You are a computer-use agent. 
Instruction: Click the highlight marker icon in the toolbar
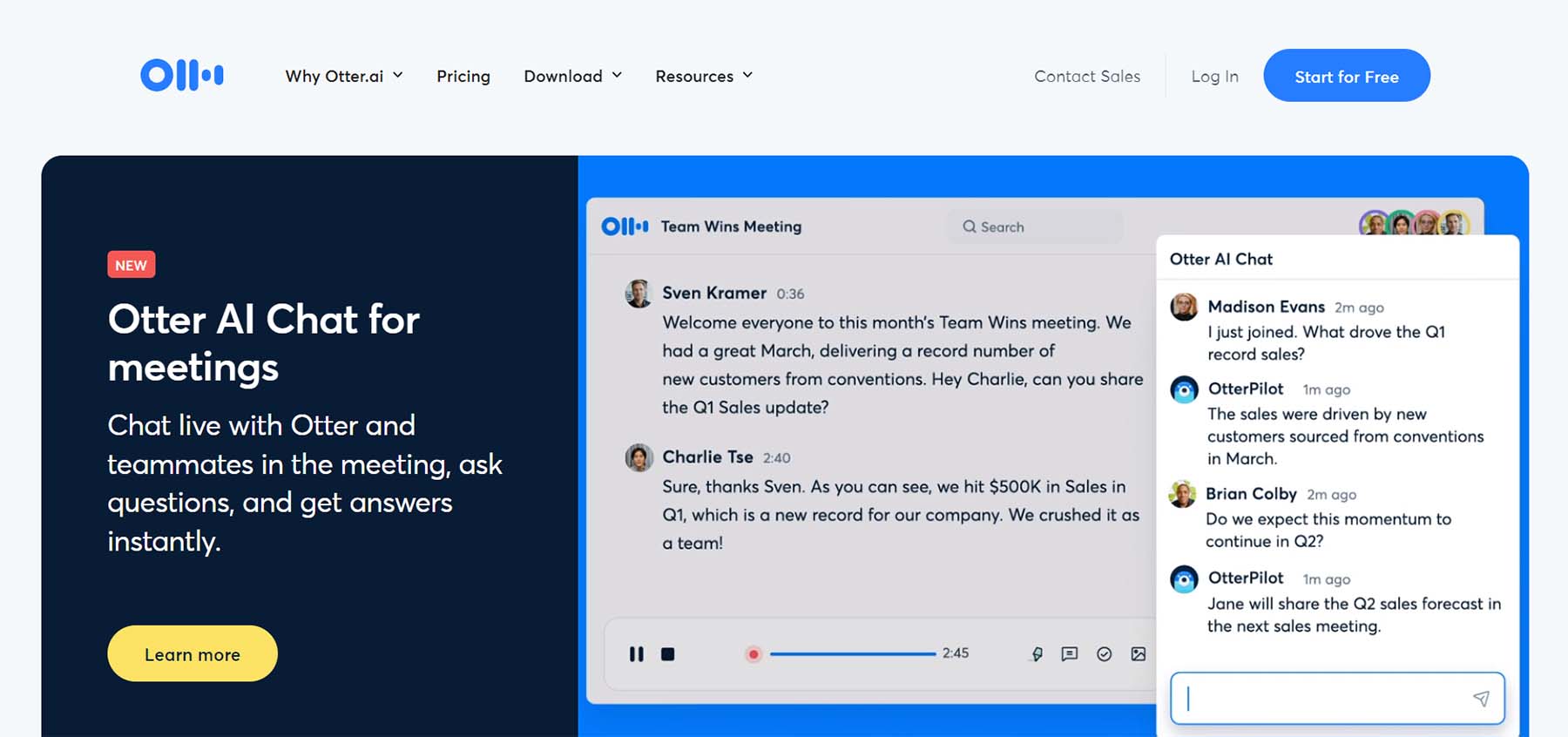click(x=1037, y=653)
